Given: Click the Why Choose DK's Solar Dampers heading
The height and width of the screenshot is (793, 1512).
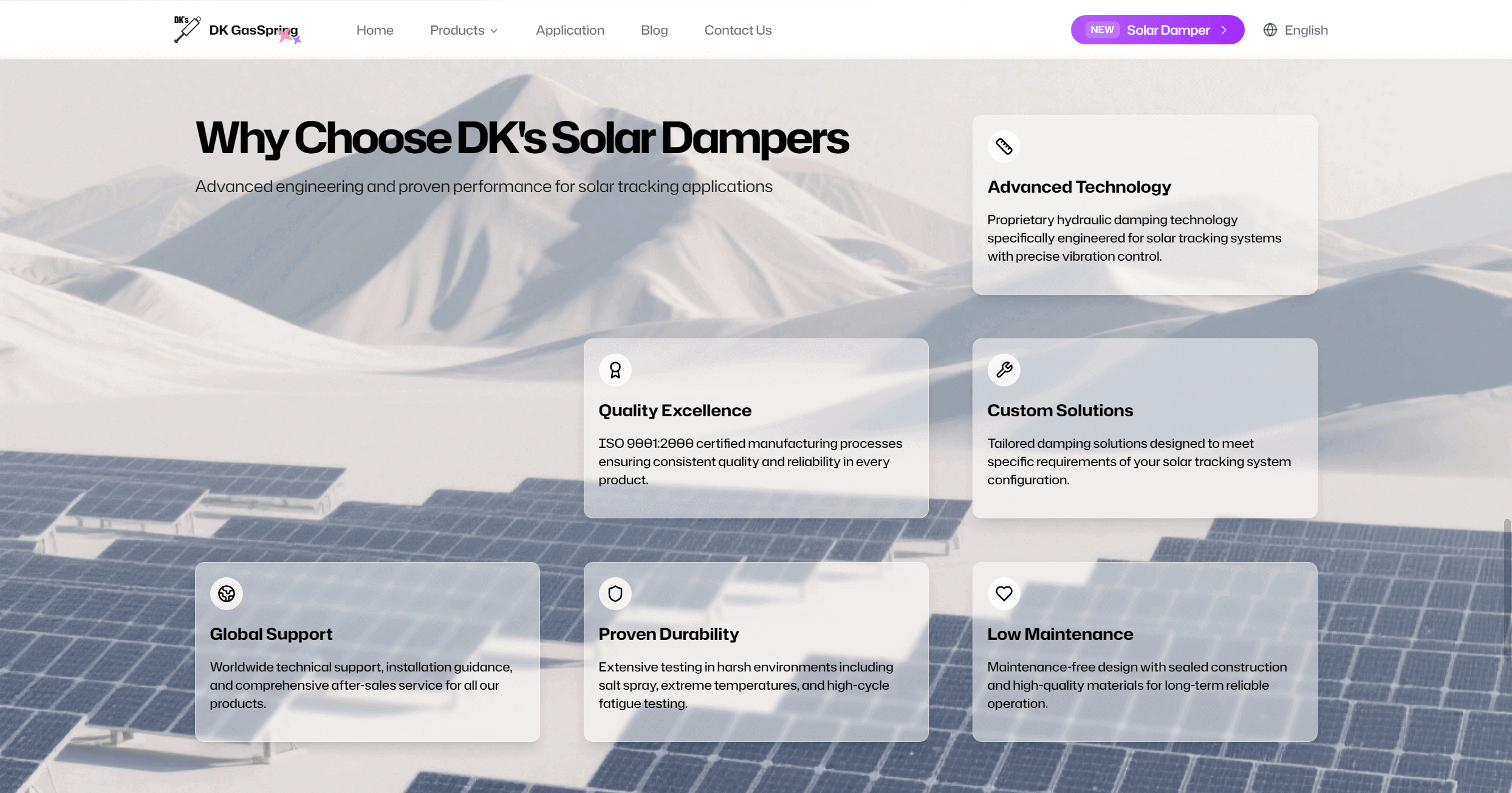Looking at the screenshot, I should (522, 139).
